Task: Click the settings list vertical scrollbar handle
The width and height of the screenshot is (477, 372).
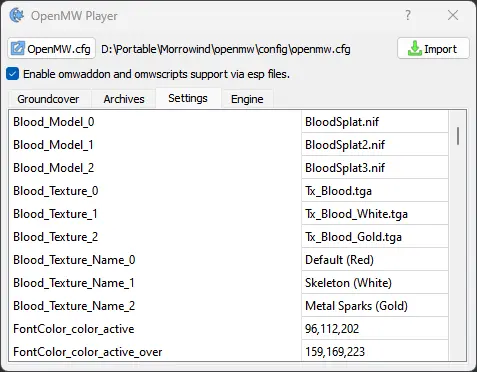Action: [458, 136]
